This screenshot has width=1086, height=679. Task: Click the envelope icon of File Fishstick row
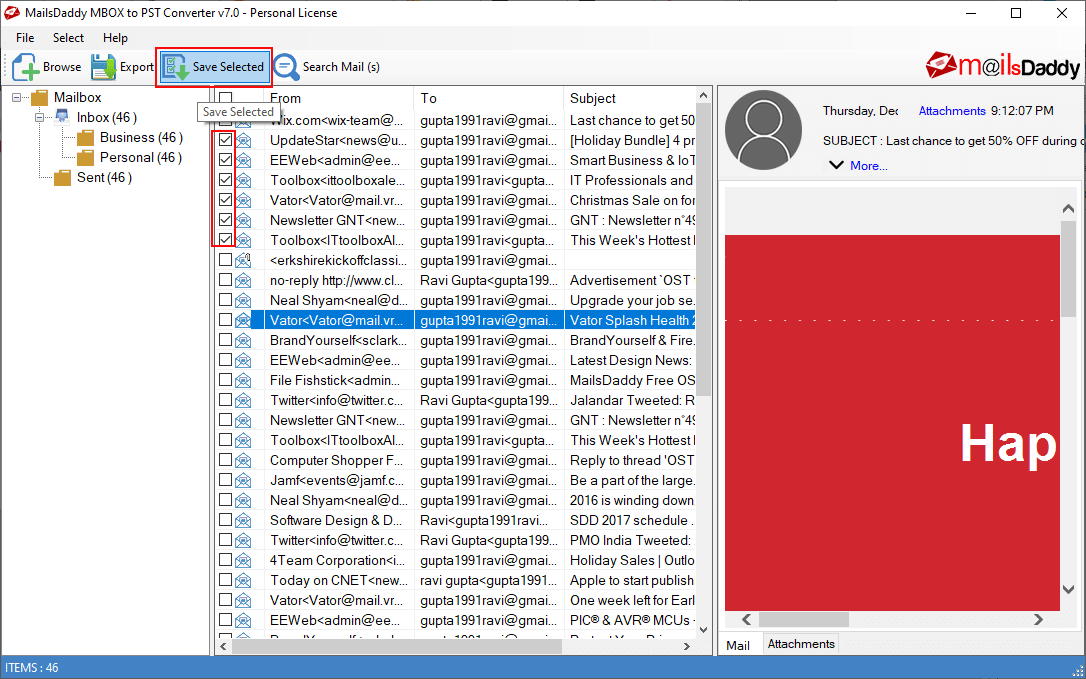point(243,380)
